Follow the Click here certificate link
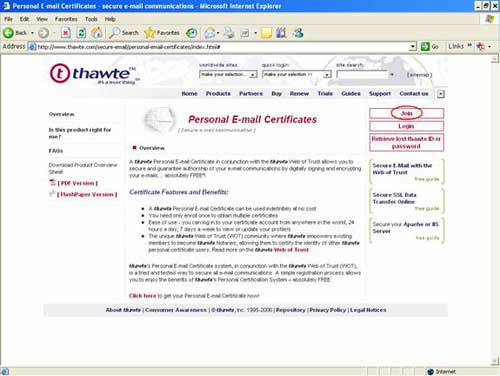The image size is (500, 376). [x=142, y=296]
